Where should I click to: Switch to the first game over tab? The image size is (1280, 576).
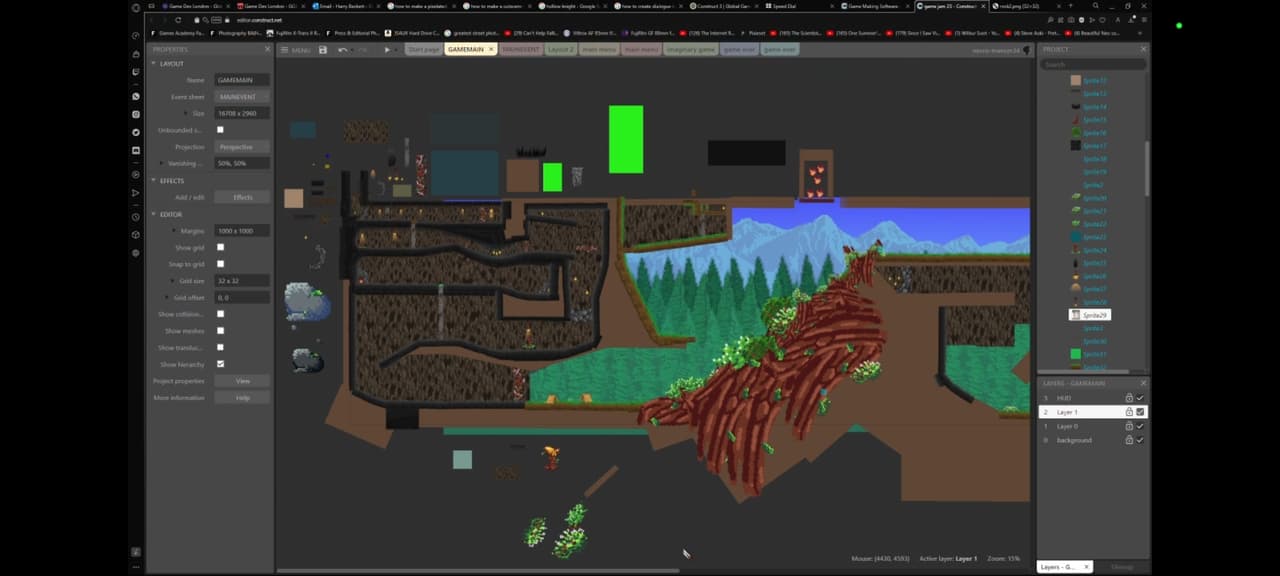tap(740, 49)
